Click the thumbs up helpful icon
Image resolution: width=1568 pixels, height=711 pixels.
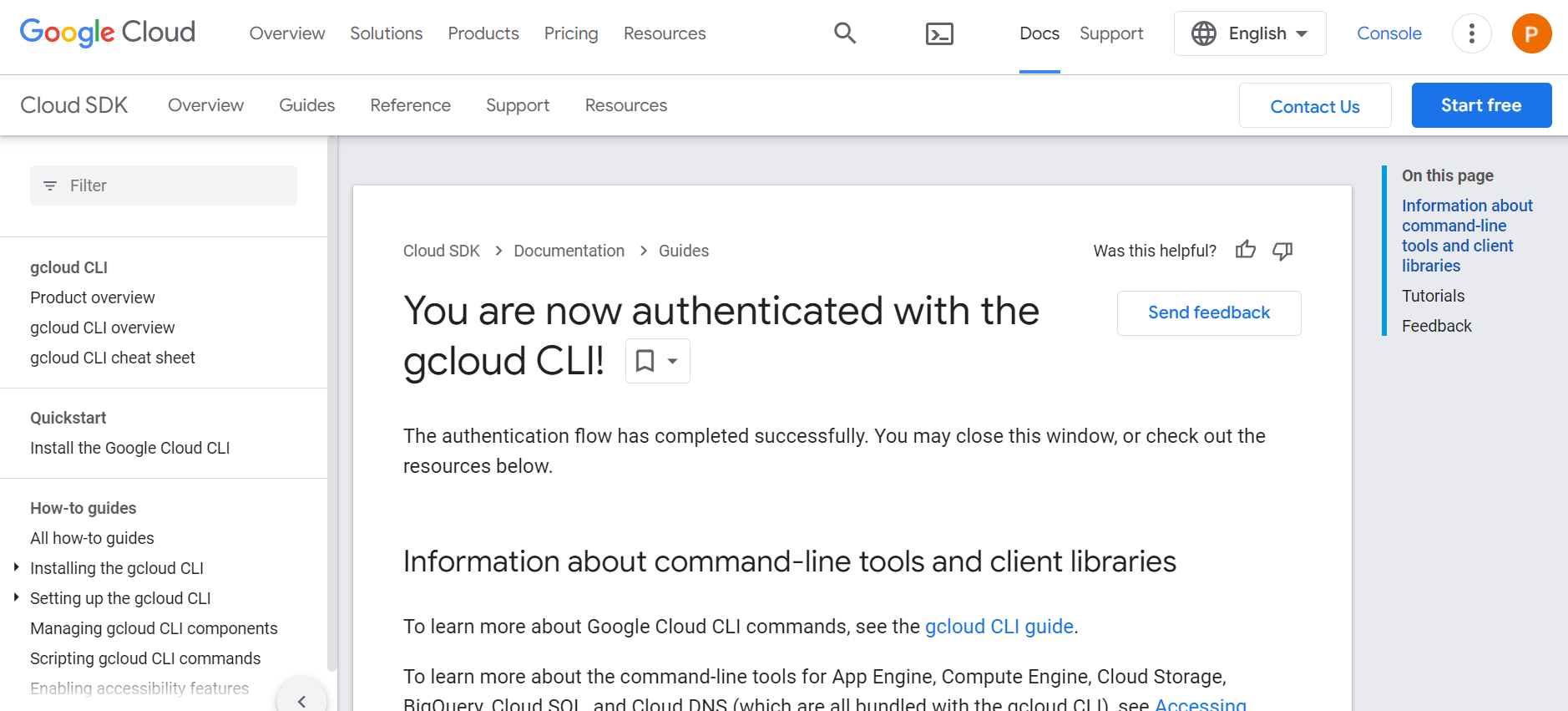pyautogui.click(x=1246, y=250)
